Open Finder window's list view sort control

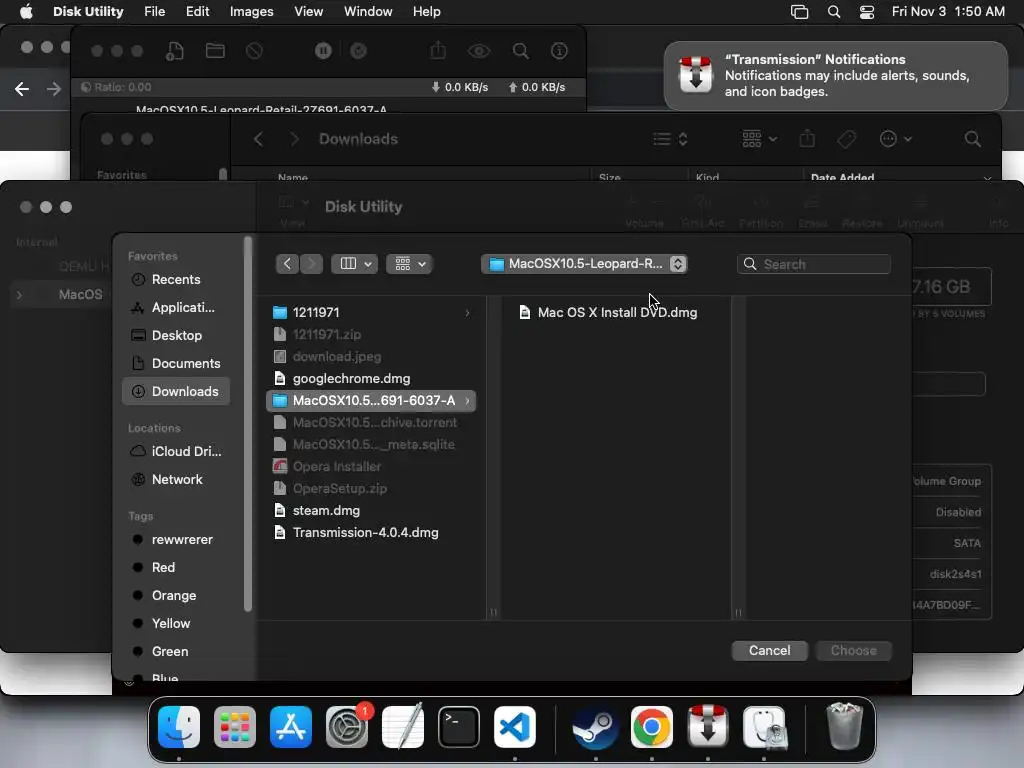[671, 139]
